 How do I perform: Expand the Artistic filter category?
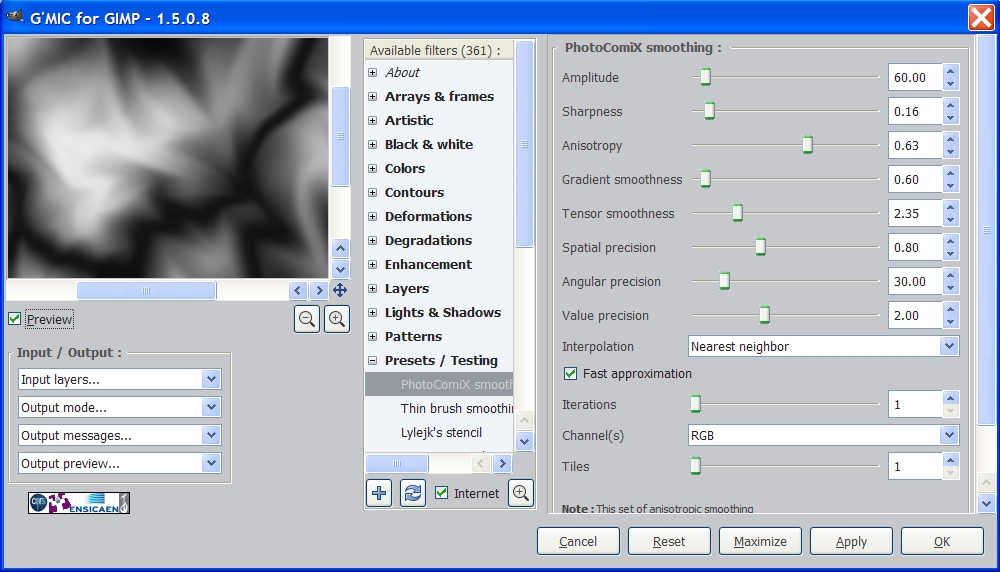[x=372, y=121]
